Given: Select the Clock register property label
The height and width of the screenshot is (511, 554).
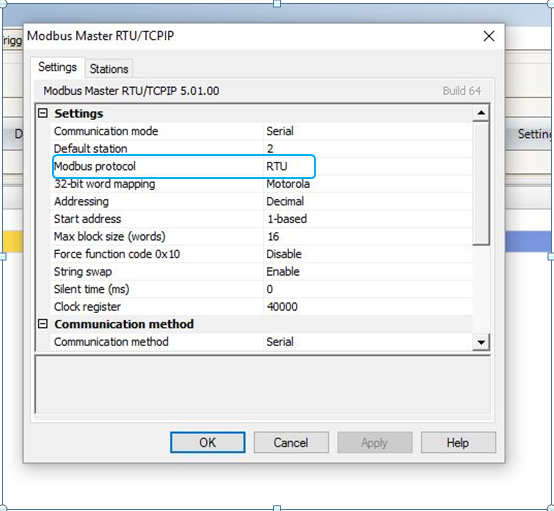Looking at the screenshot, I should pos(87,306).
